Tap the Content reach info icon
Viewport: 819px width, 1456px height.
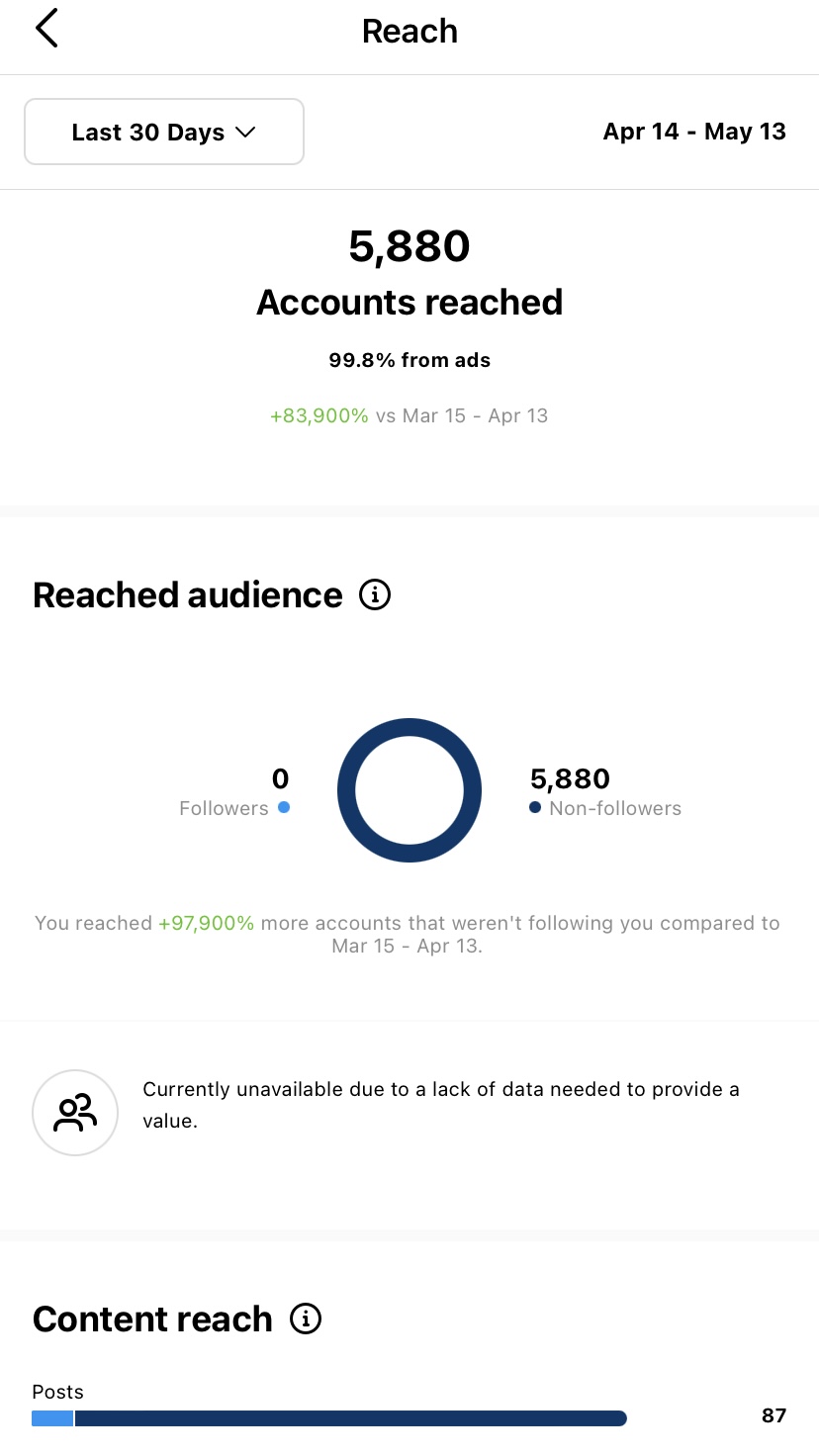click(306, 1319)
